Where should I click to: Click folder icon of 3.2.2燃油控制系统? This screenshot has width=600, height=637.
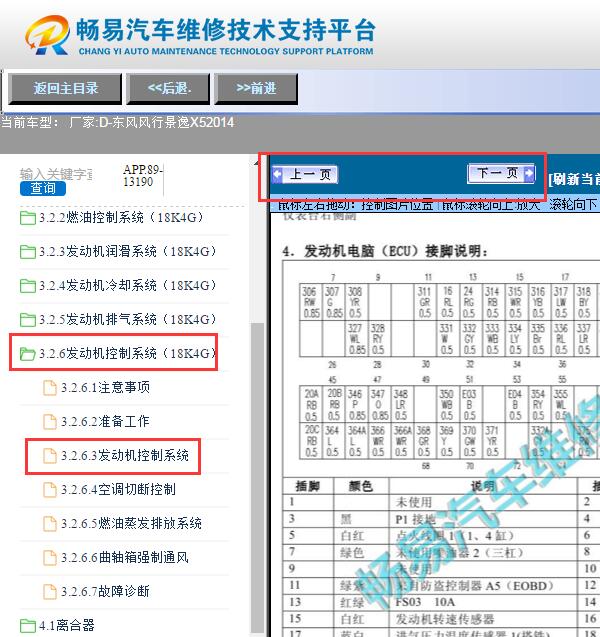pyautogui.click(x=28, y=218)
